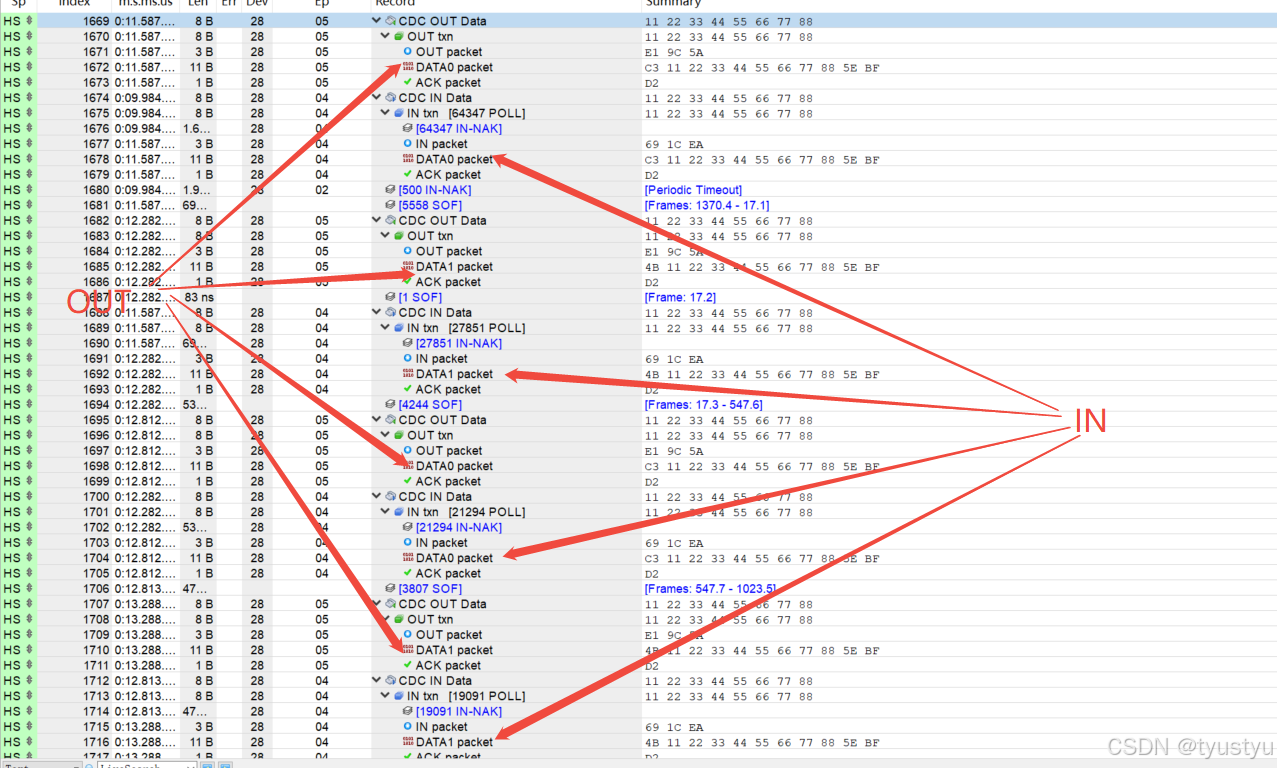
Task: Click the CDC OUT Data icon in row 1669
Action: [x=390, y=21]
